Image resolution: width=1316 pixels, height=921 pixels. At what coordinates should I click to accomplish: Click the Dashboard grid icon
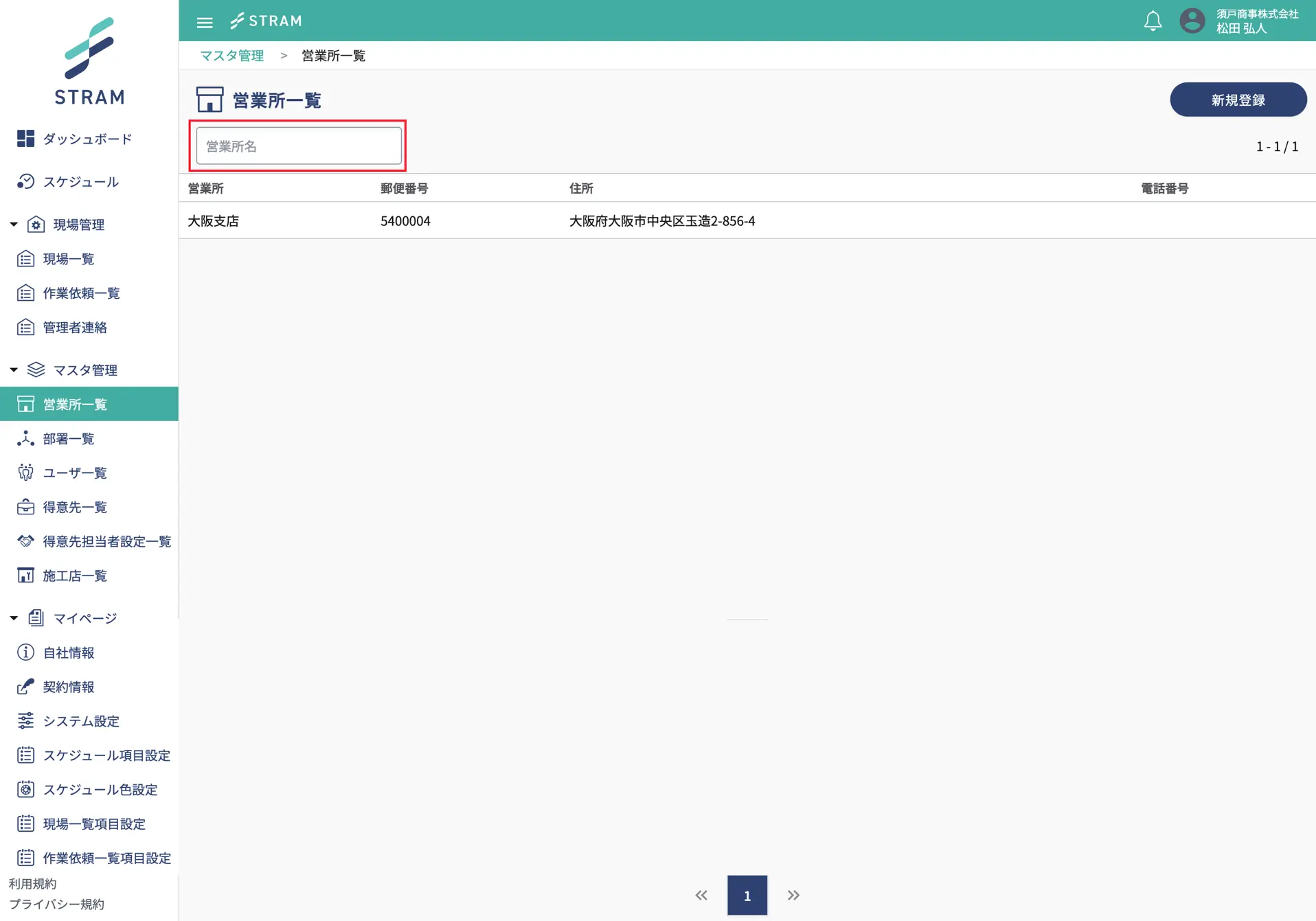(25, 139)
